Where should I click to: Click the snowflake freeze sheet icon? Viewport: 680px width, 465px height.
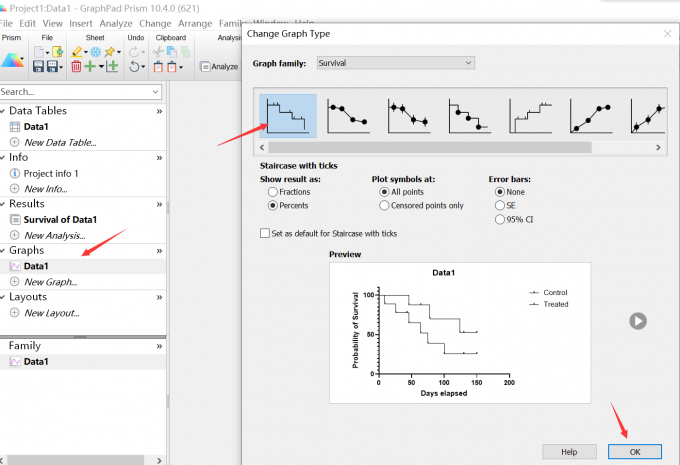click(x=95, y=52)
